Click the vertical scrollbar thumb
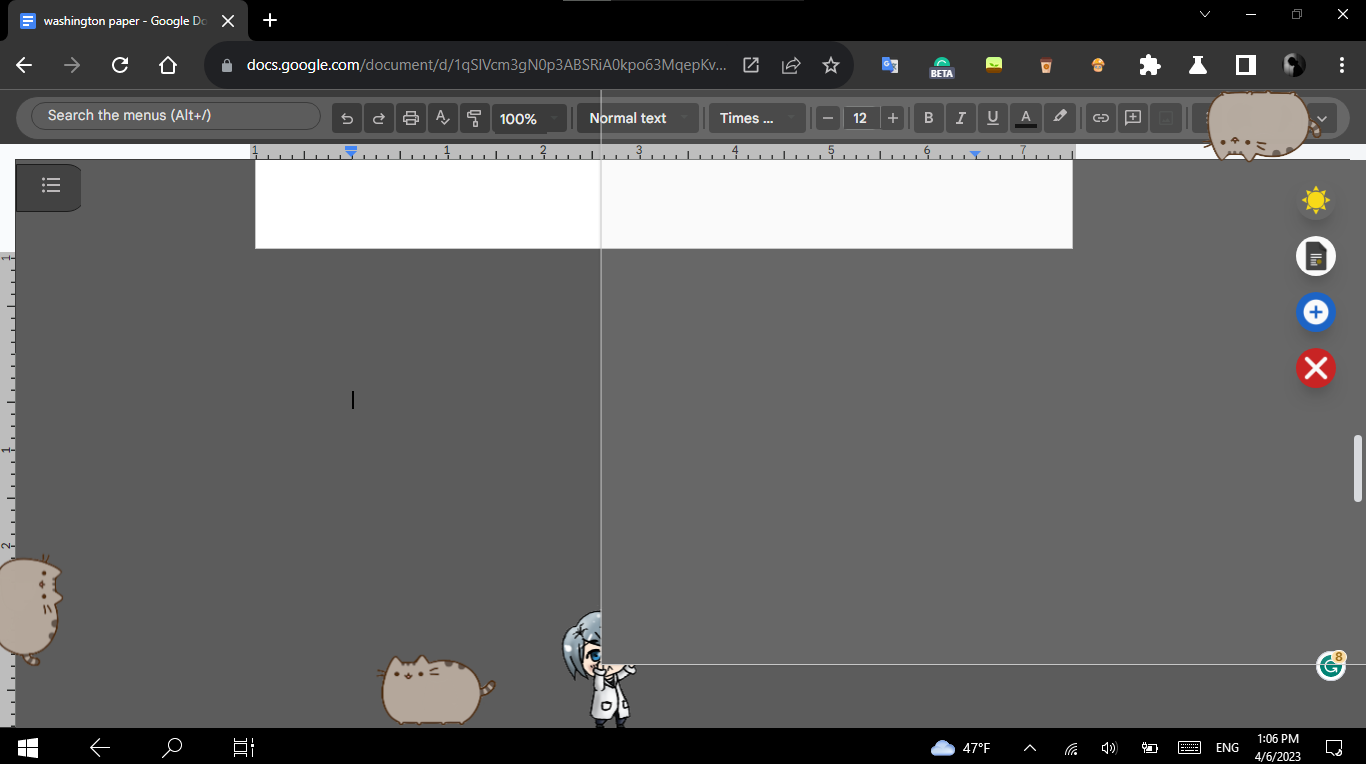Screen dimensions: 1366x764 coord(1358,468)
